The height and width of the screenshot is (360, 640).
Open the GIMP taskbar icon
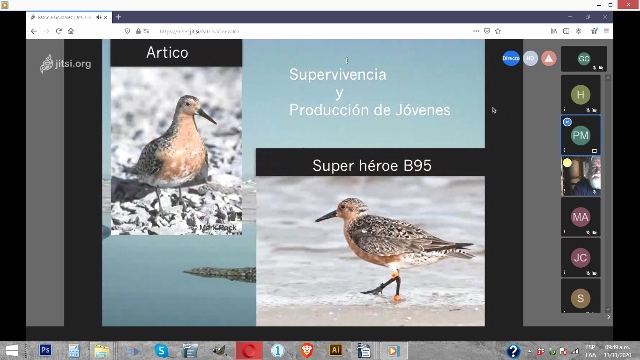point(219,351)
